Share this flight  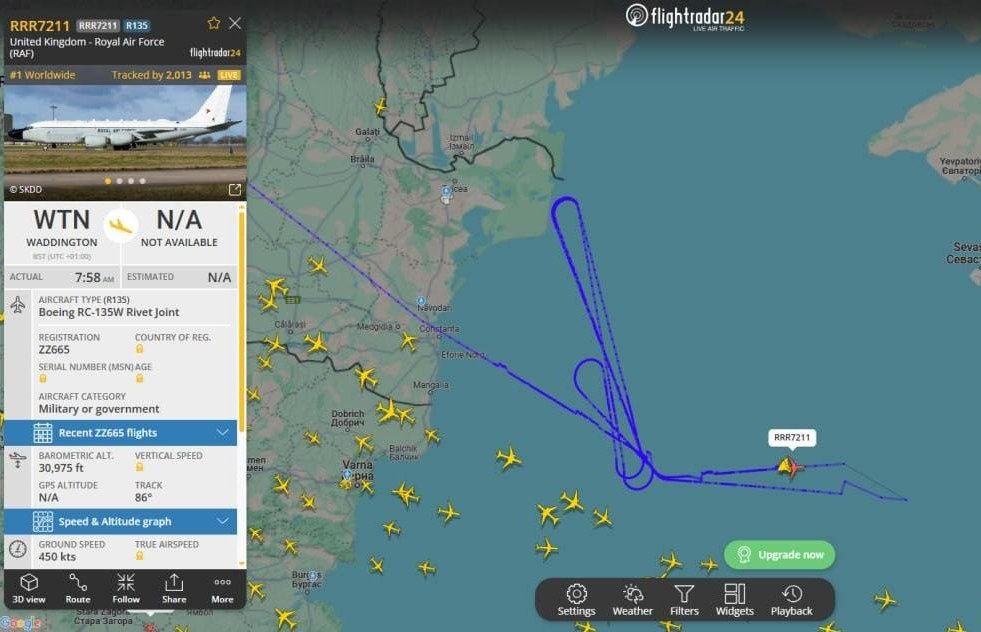[174, 588]
